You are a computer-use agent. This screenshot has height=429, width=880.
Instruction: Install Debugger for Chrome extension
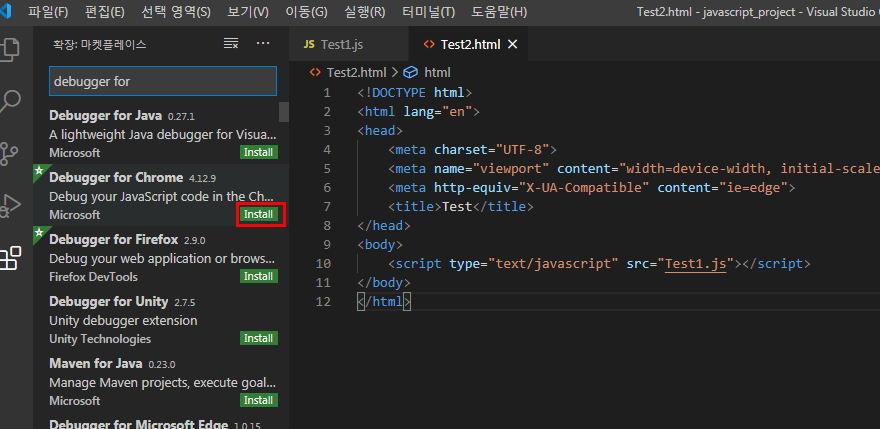pos(259,214)
